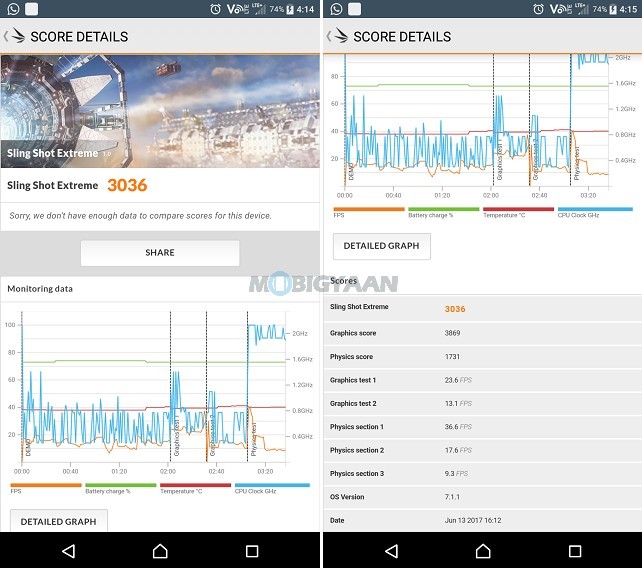Tap alarm clock icon in right status bar
The height and width of the screenshot is (568, 642).
(538, 9)
